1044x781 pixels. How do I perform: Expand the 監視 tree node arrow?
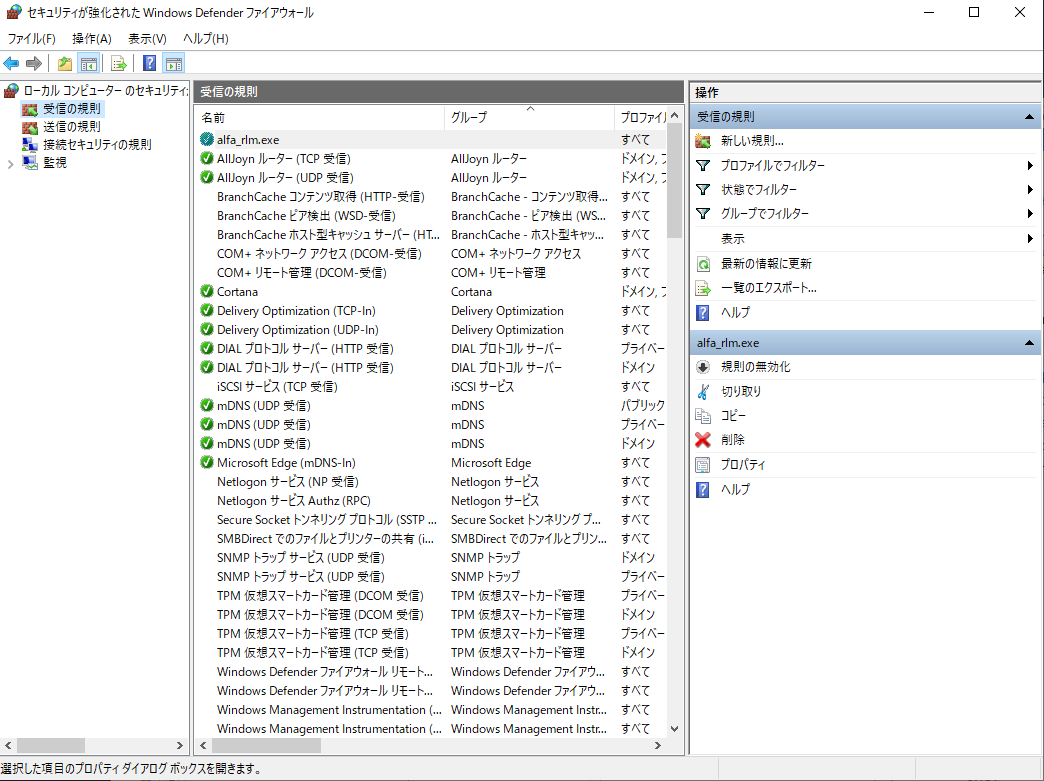[11, 164]
